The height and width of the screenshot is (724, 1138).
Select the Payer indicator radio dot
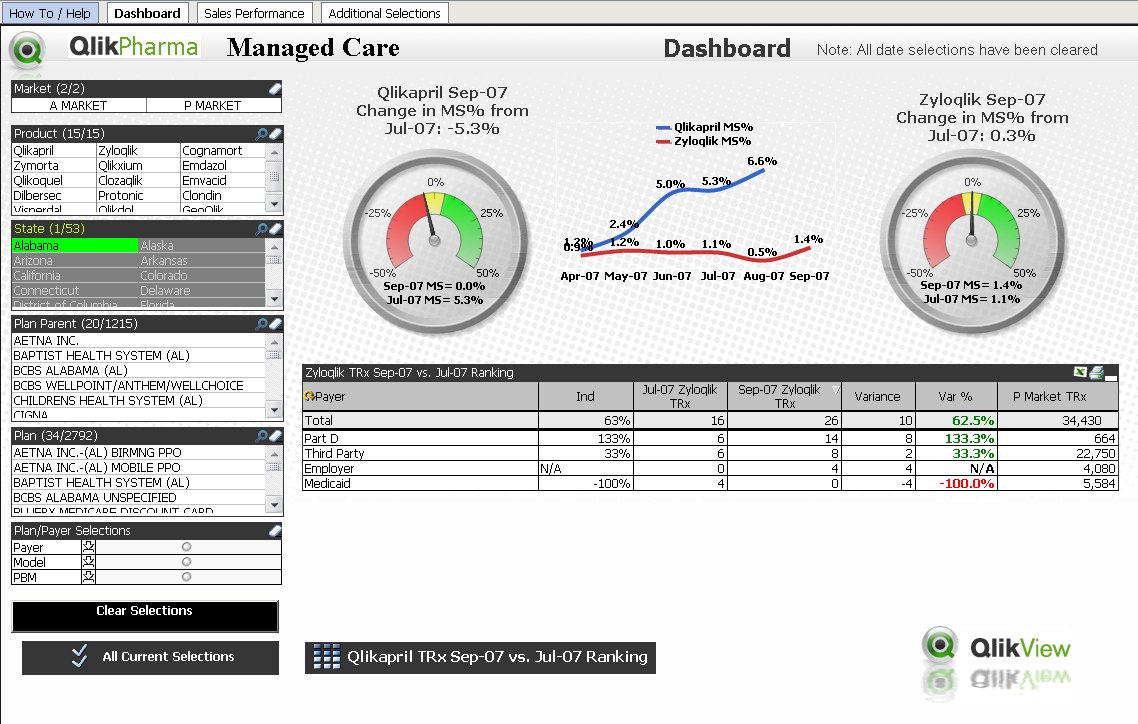[186, 547]
